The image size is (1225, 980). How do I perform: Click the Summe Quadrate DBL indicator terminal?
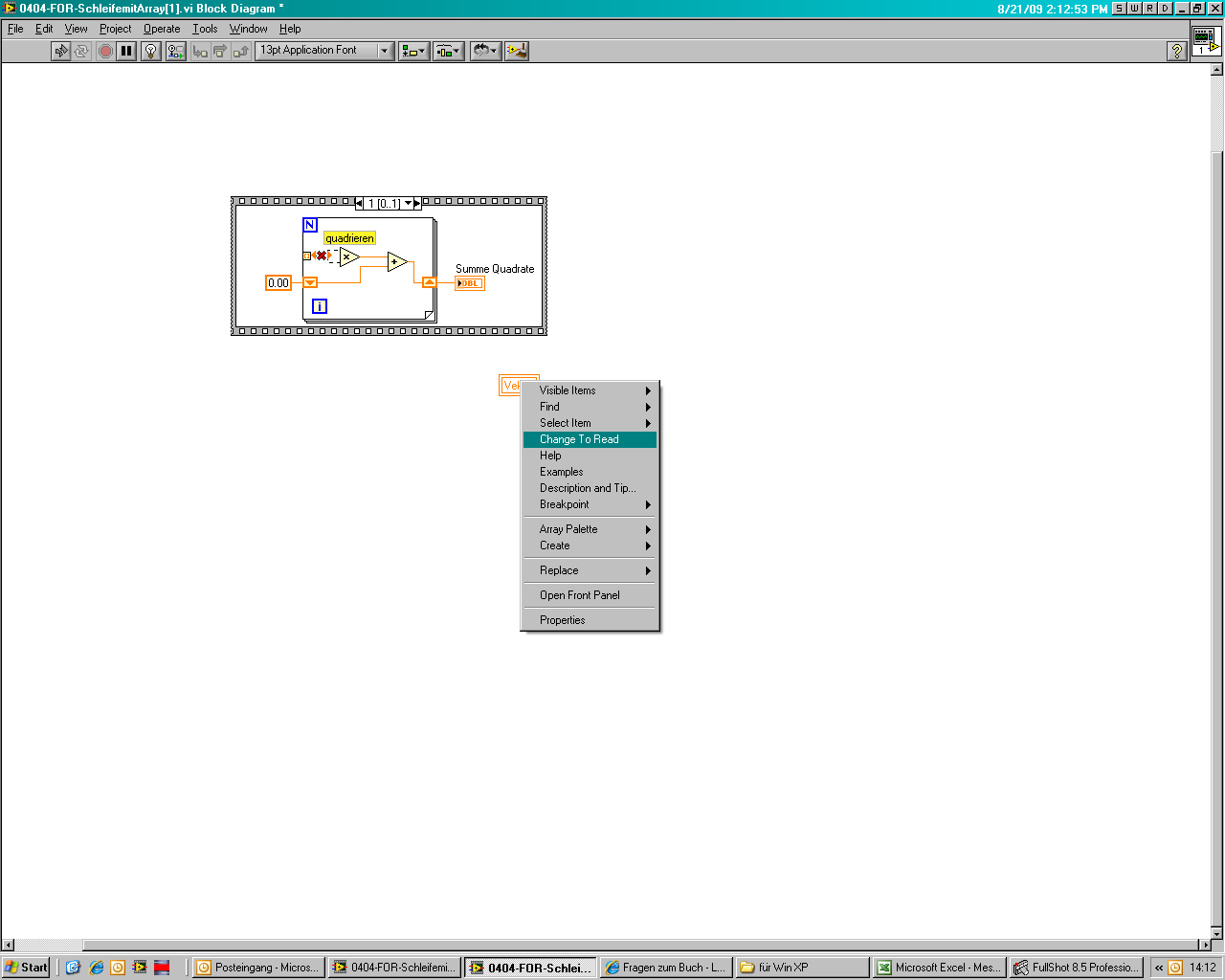pyautogui.click(x=470, y=283)
